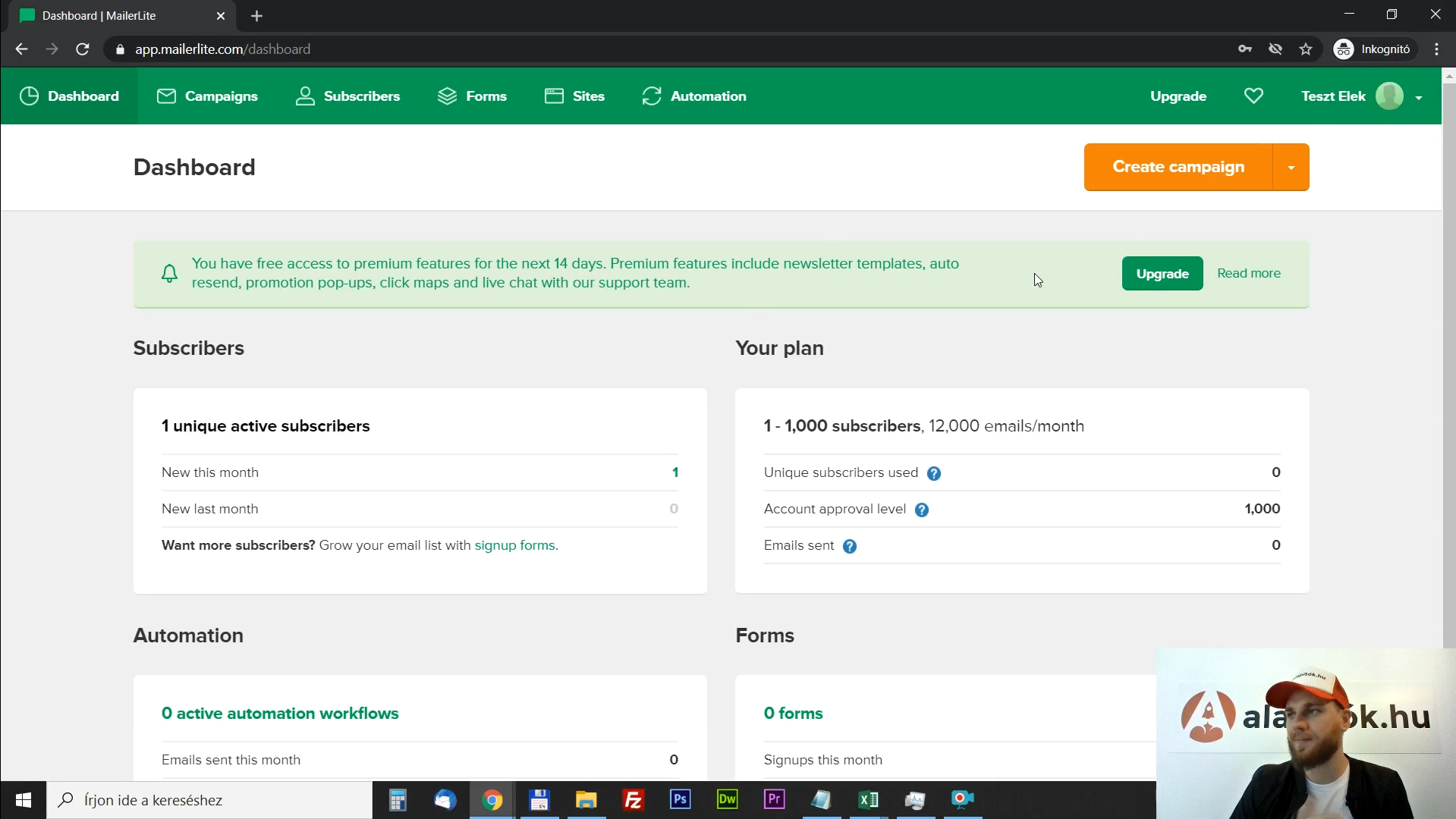Screen dimensions: 1456x819
Task: Click the green Upgrade button in banner
Action: click(x=1162, y=274)
